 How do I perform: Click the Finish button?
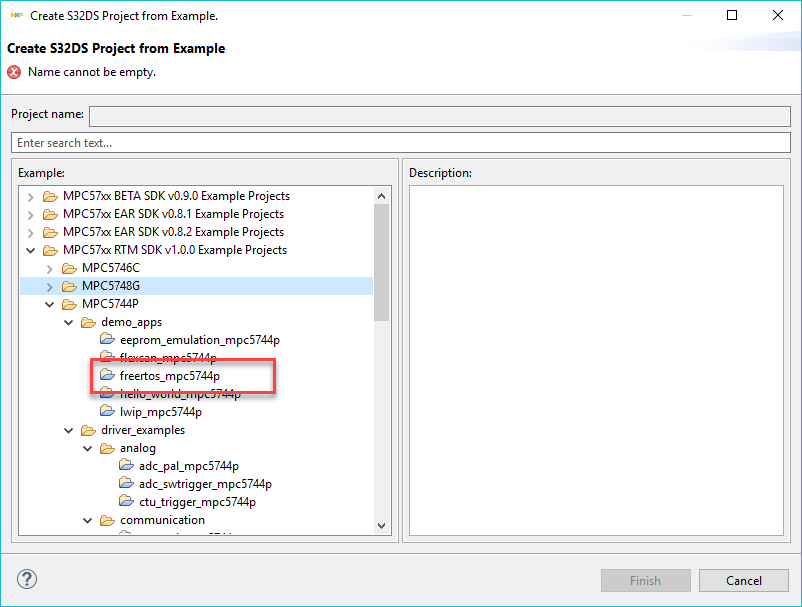(x=645, y=580)
